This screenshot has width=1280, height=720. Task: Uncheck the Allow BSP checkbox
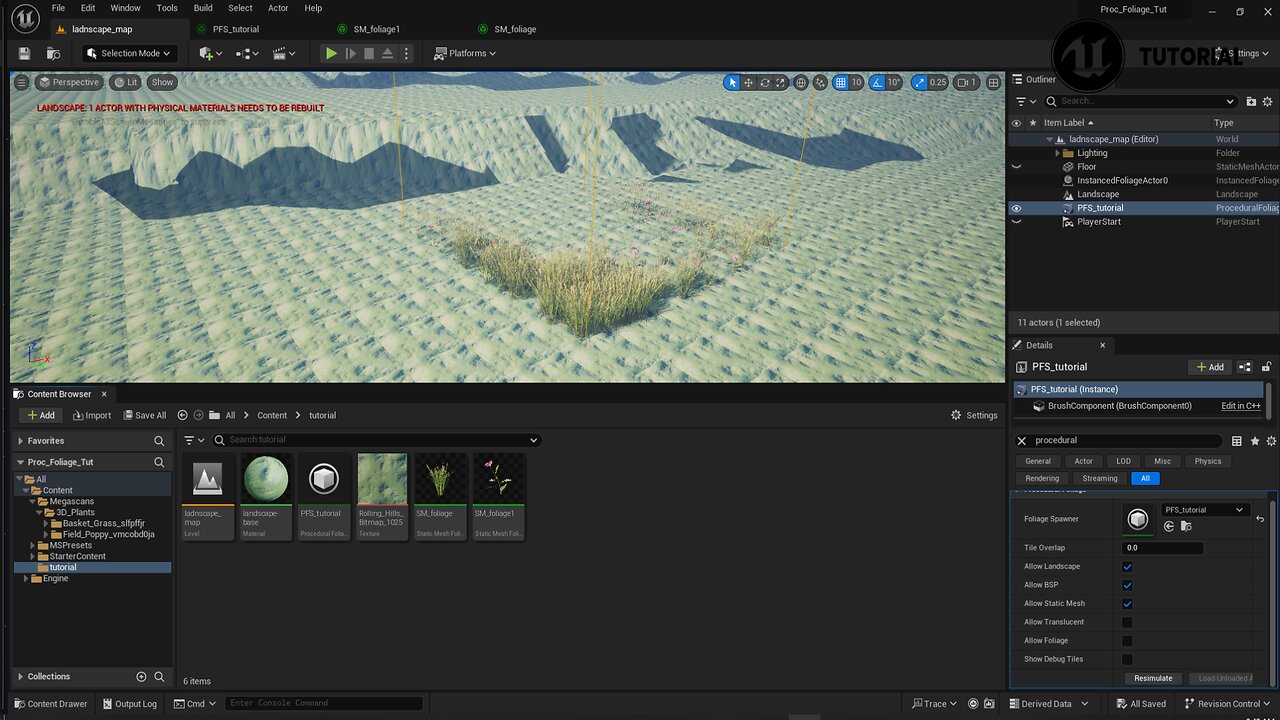(x=1127, y=585)
